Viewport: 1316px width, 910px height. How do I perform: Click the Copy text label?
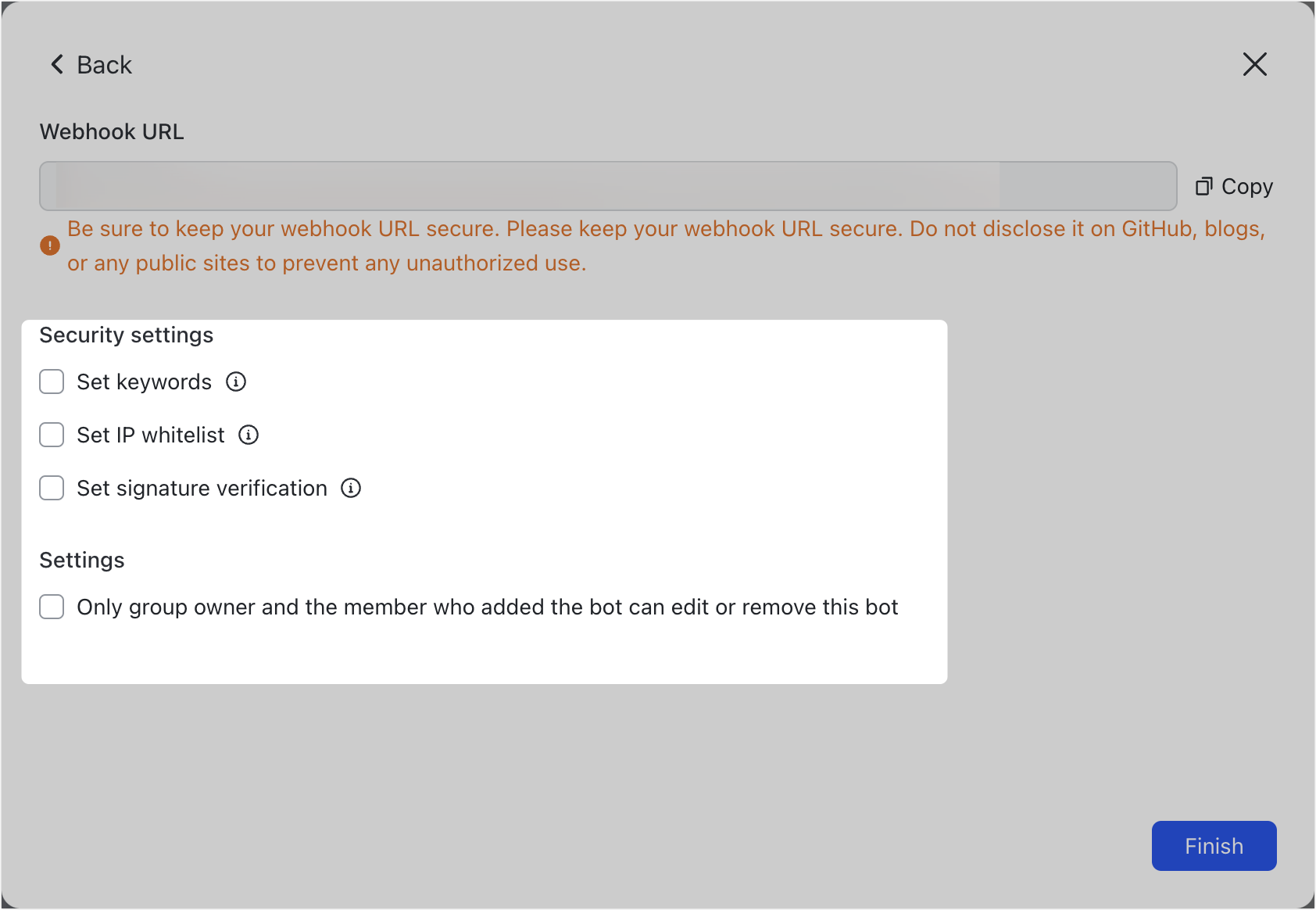1246,186
